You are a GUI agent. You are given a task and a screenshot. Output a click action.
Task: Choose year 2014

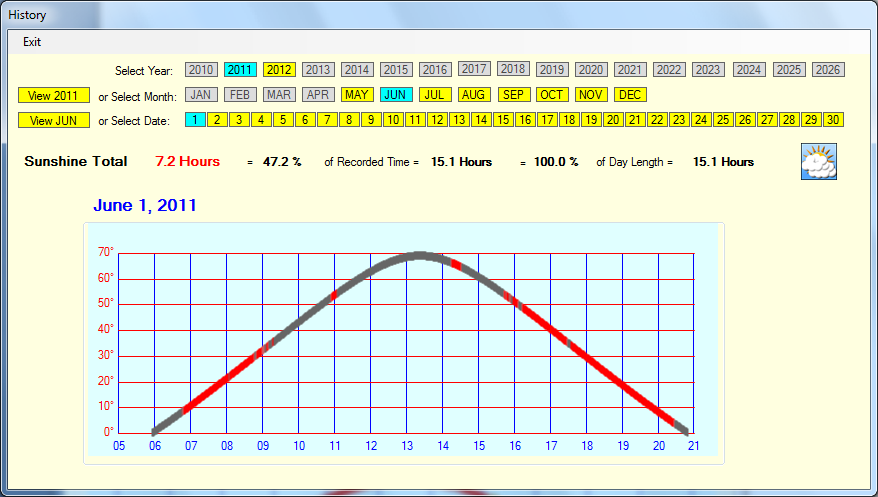(357, 69)
